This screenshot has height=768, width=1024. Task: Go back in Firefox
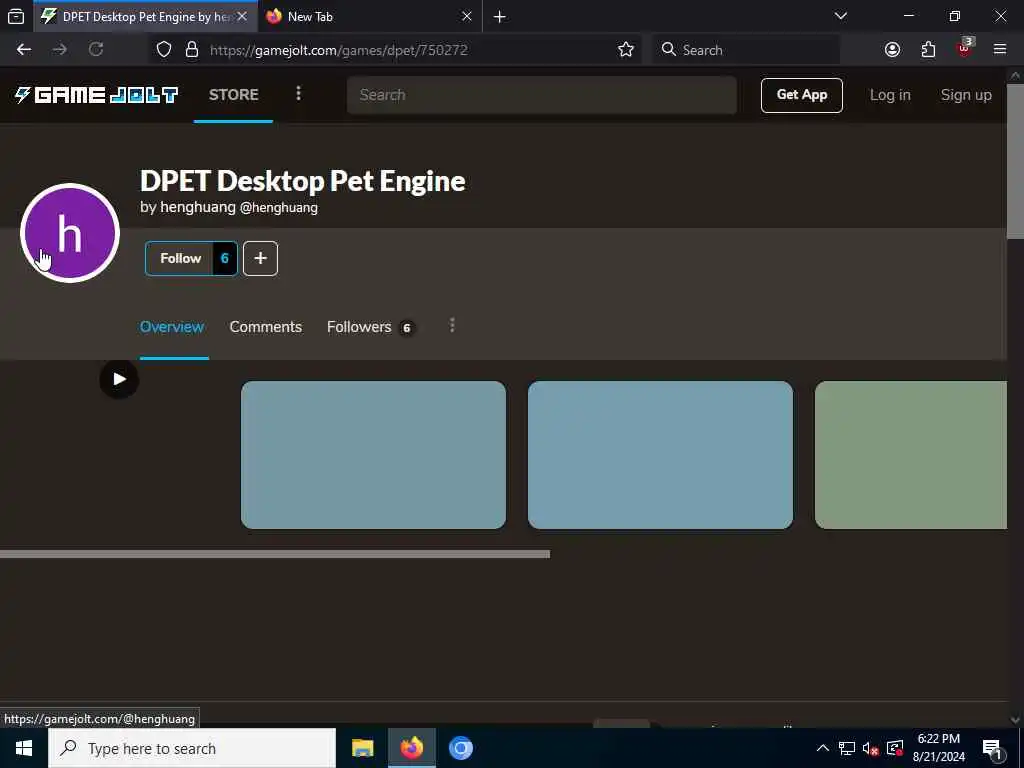tap(24, 50)
